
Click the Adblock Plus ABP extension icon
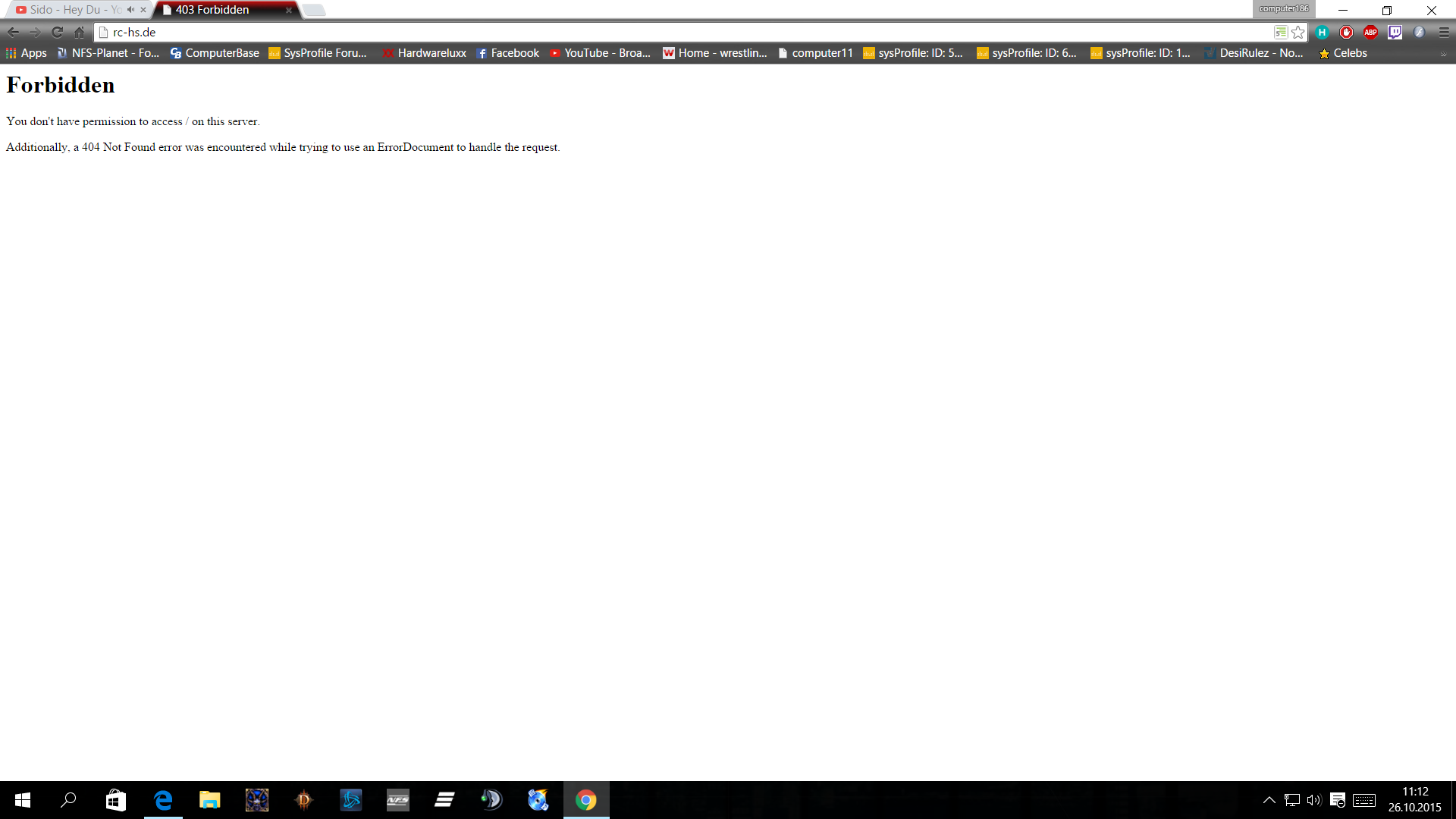1370,32
